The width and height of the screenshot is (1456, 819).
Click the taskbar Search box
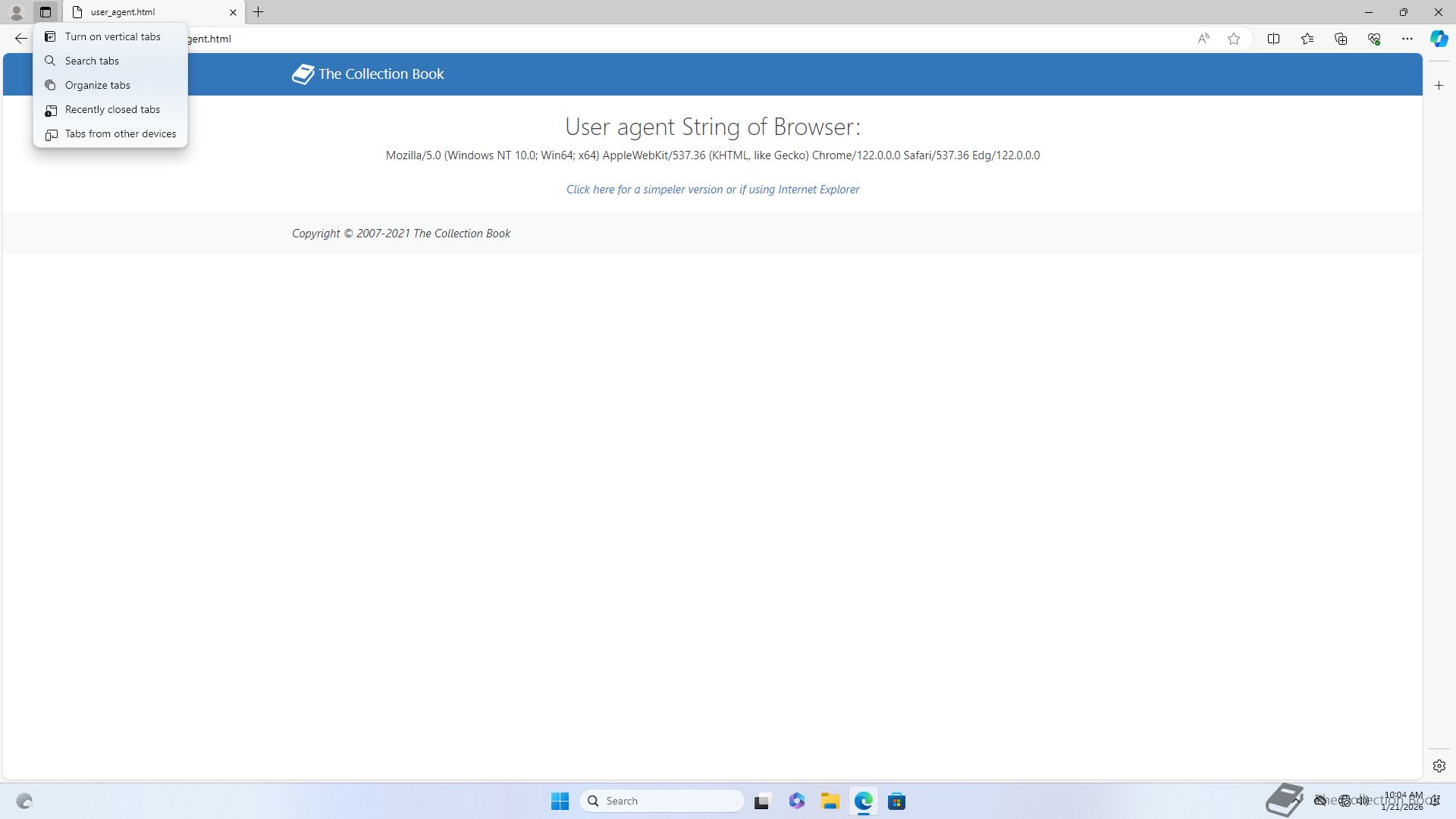tap(661, 801)
